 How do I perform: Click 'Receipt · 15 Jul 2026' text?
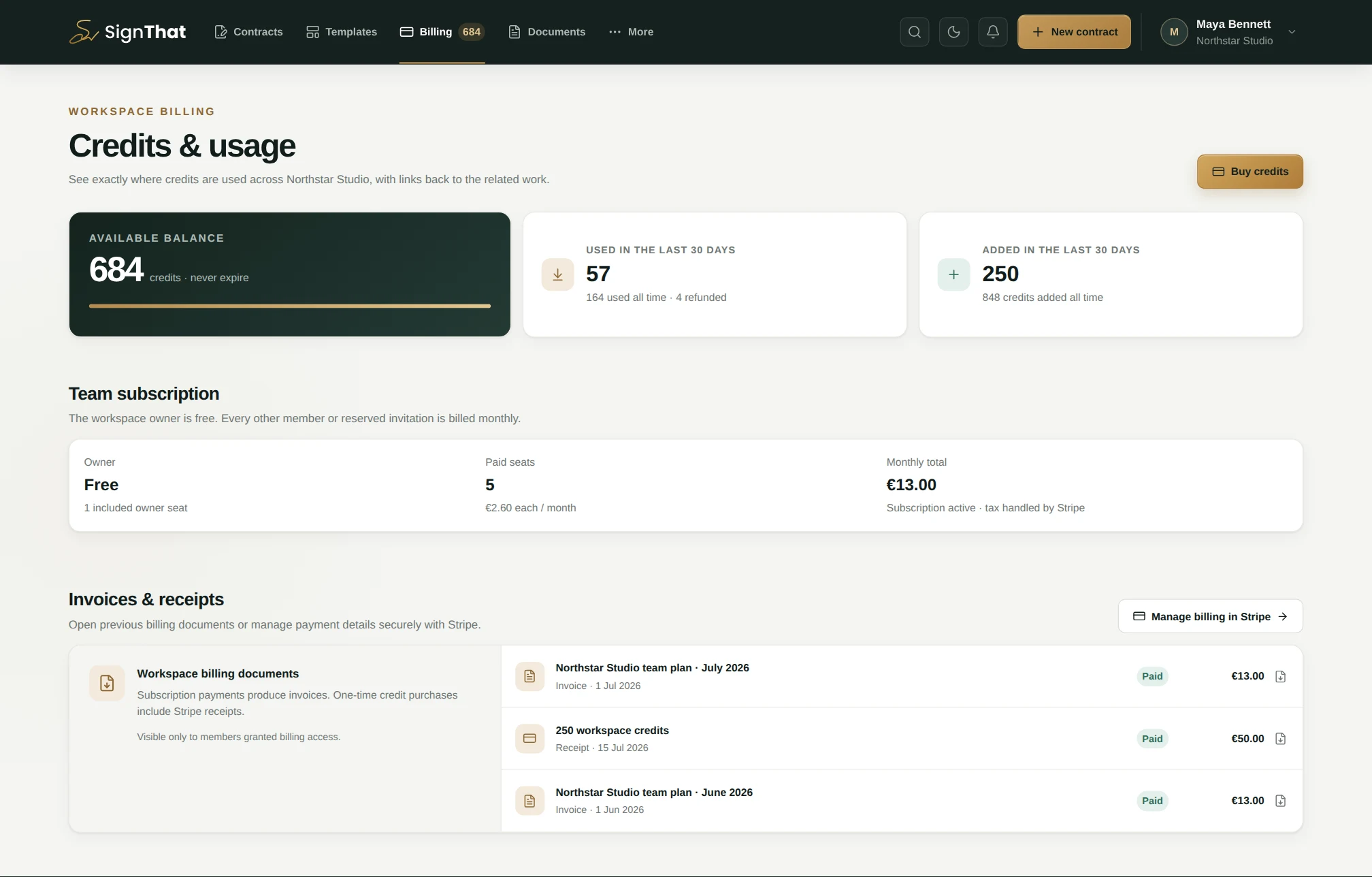point(602,748)
